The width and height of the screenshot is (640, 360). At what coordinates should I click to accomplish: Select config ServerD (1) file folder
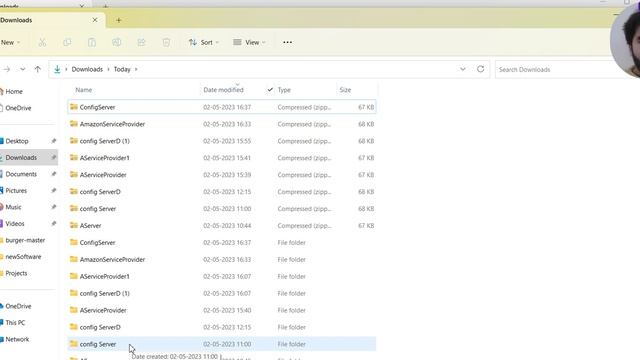pos(222,293)
